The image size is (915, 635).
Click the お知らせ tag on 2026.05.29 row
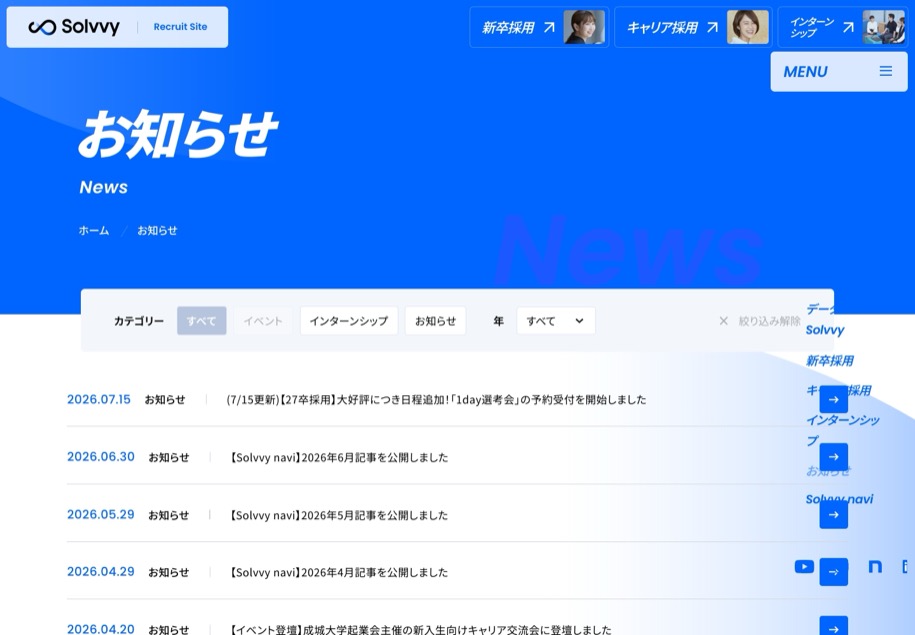169,515
